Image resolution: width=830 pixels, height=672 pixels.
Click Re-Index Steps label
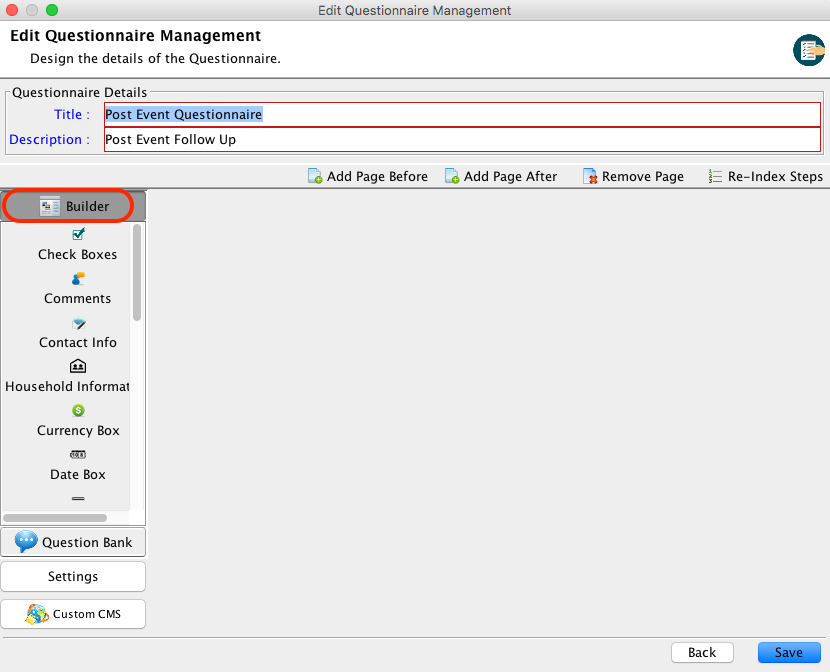pos(775,176)
